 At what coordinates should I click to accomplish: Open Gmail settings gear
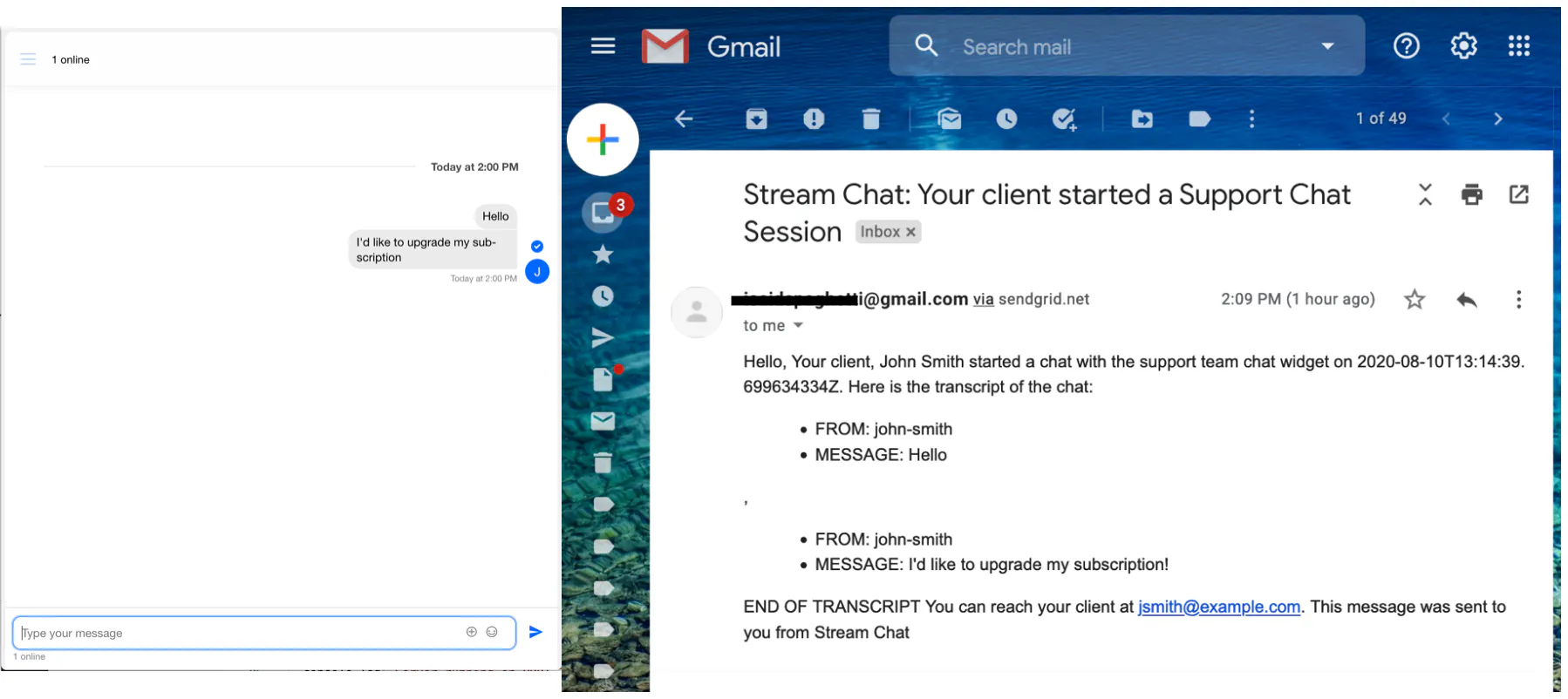tap(1463, 45)
